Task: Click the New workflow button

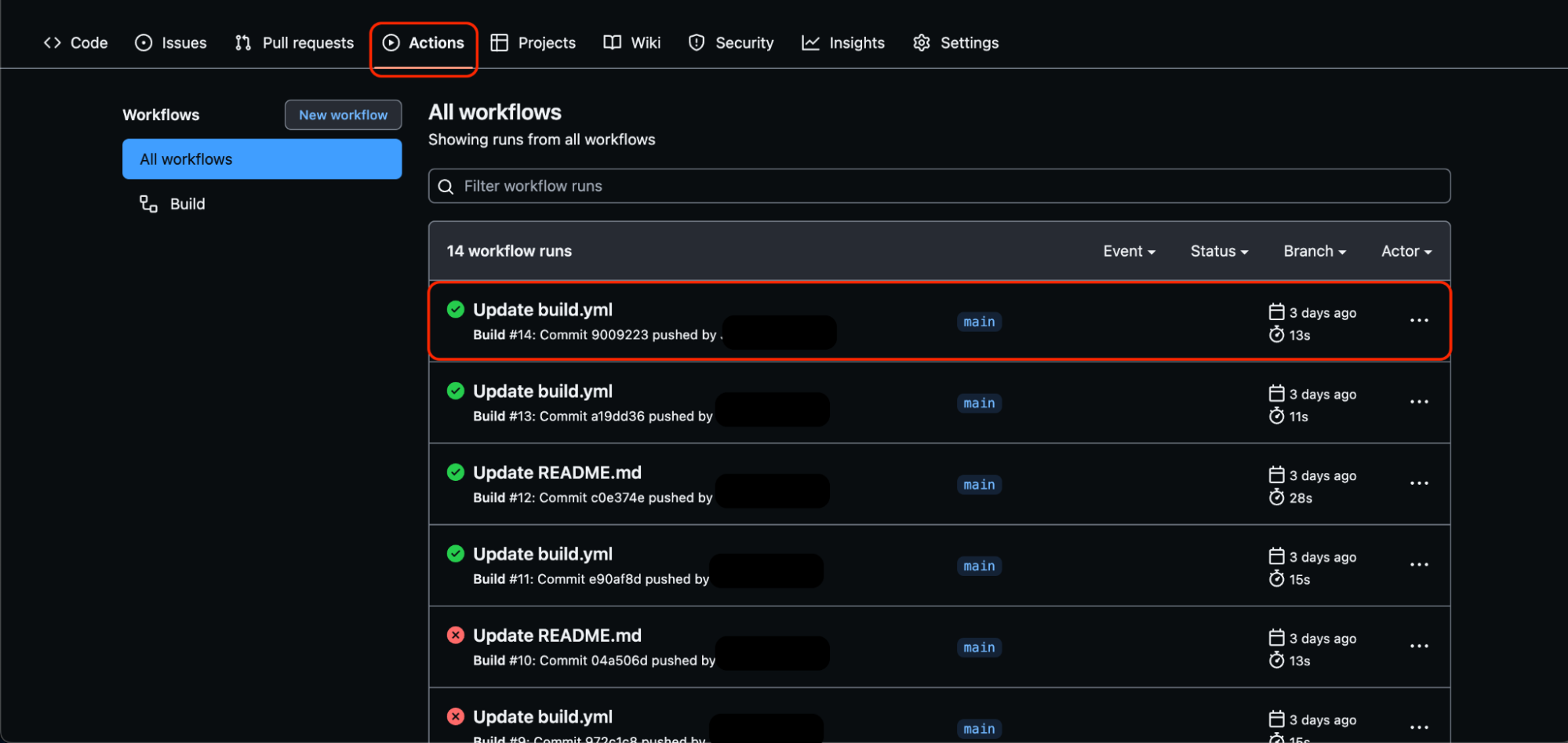Action: point(343,115)
